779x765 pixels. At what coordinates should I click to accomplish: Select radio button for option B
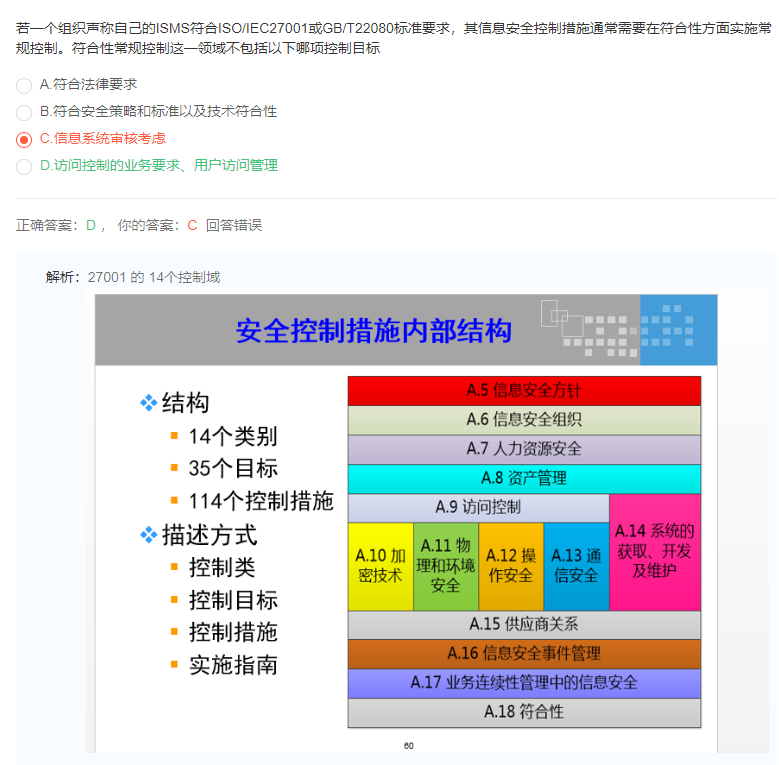click(x=24, y=112)
